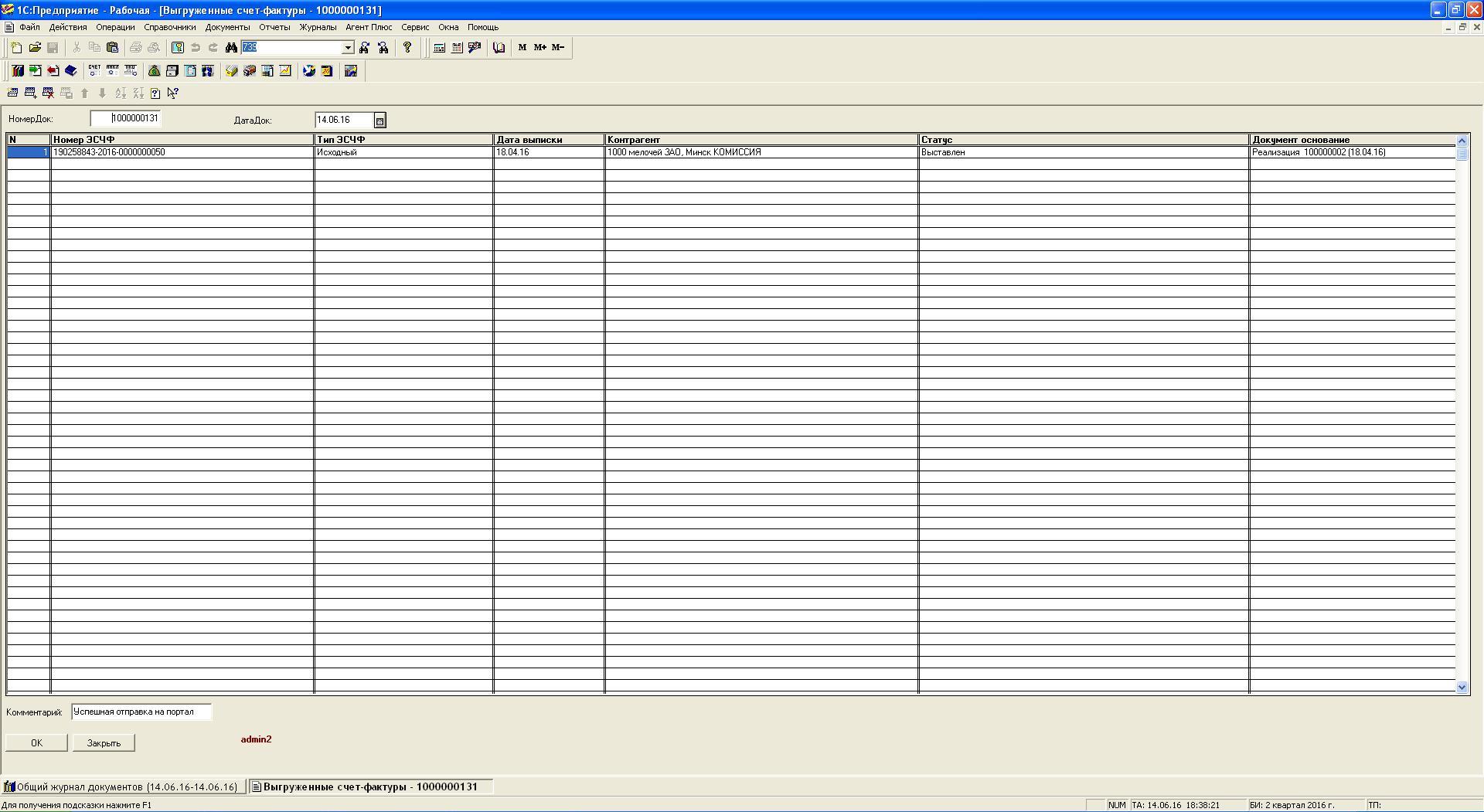
Task: Click the search text box containing 739
Action: (292, 48)
